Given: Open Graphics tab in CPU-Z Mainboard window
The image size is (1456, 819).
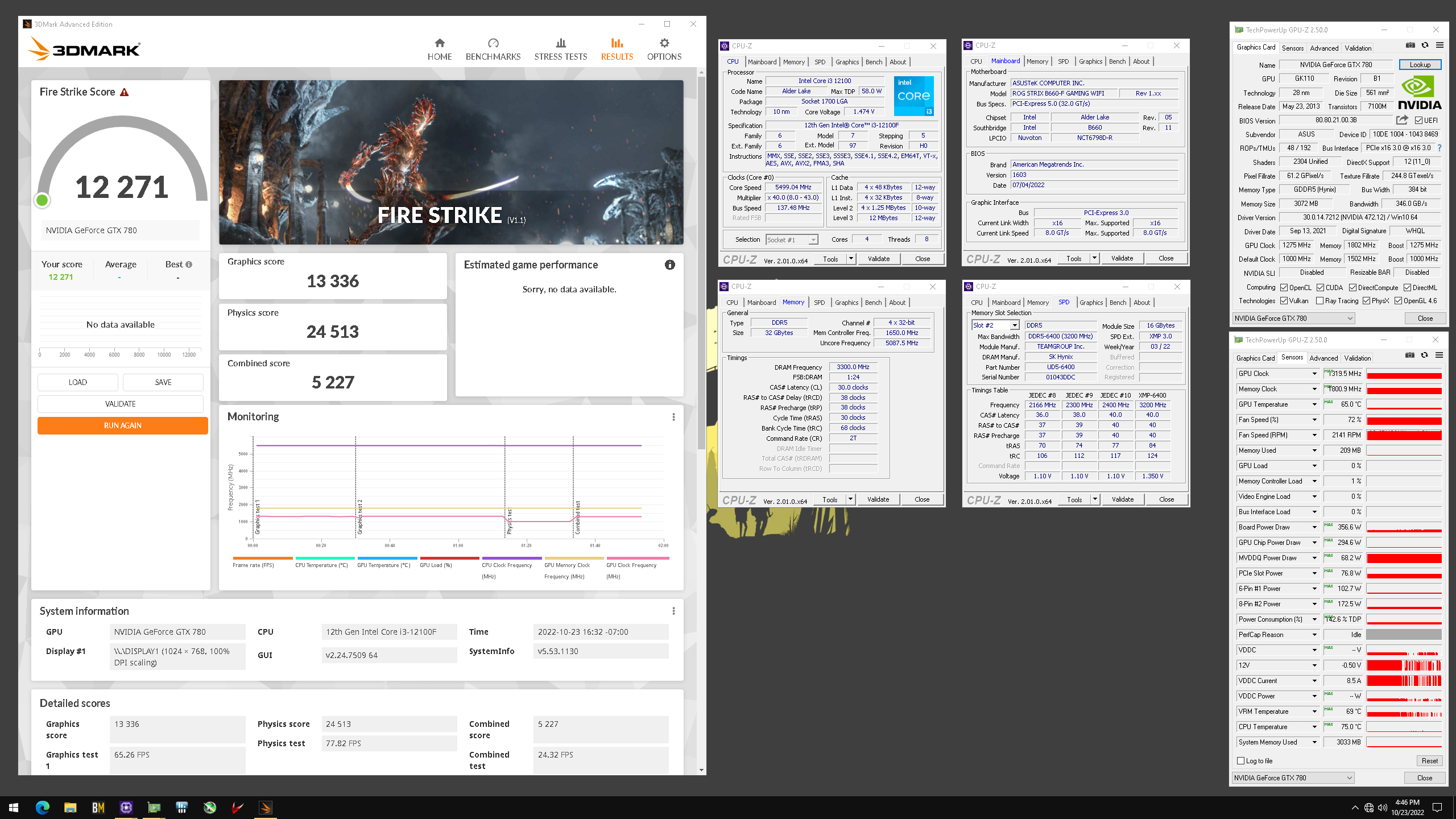Looking at the screenshot, I should coord(1090,61).
